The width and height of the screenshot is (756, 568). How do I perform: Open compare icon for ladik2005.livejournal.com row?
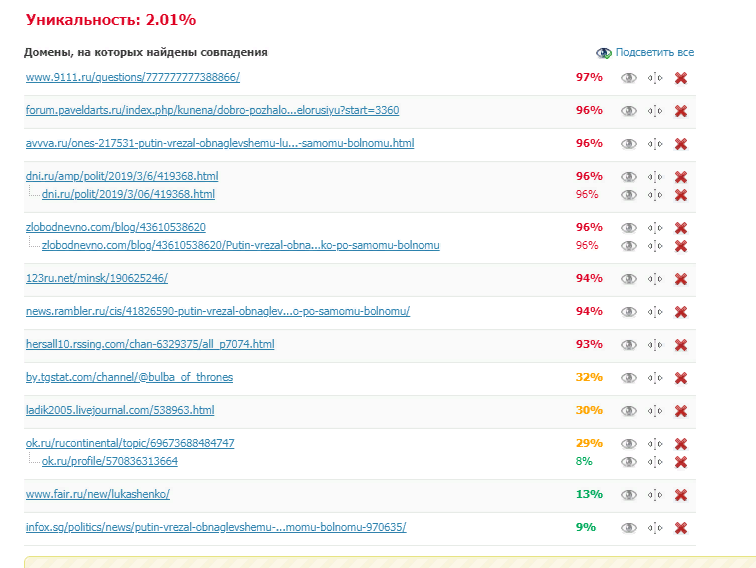pyautogui.click(x=655, y=411)
